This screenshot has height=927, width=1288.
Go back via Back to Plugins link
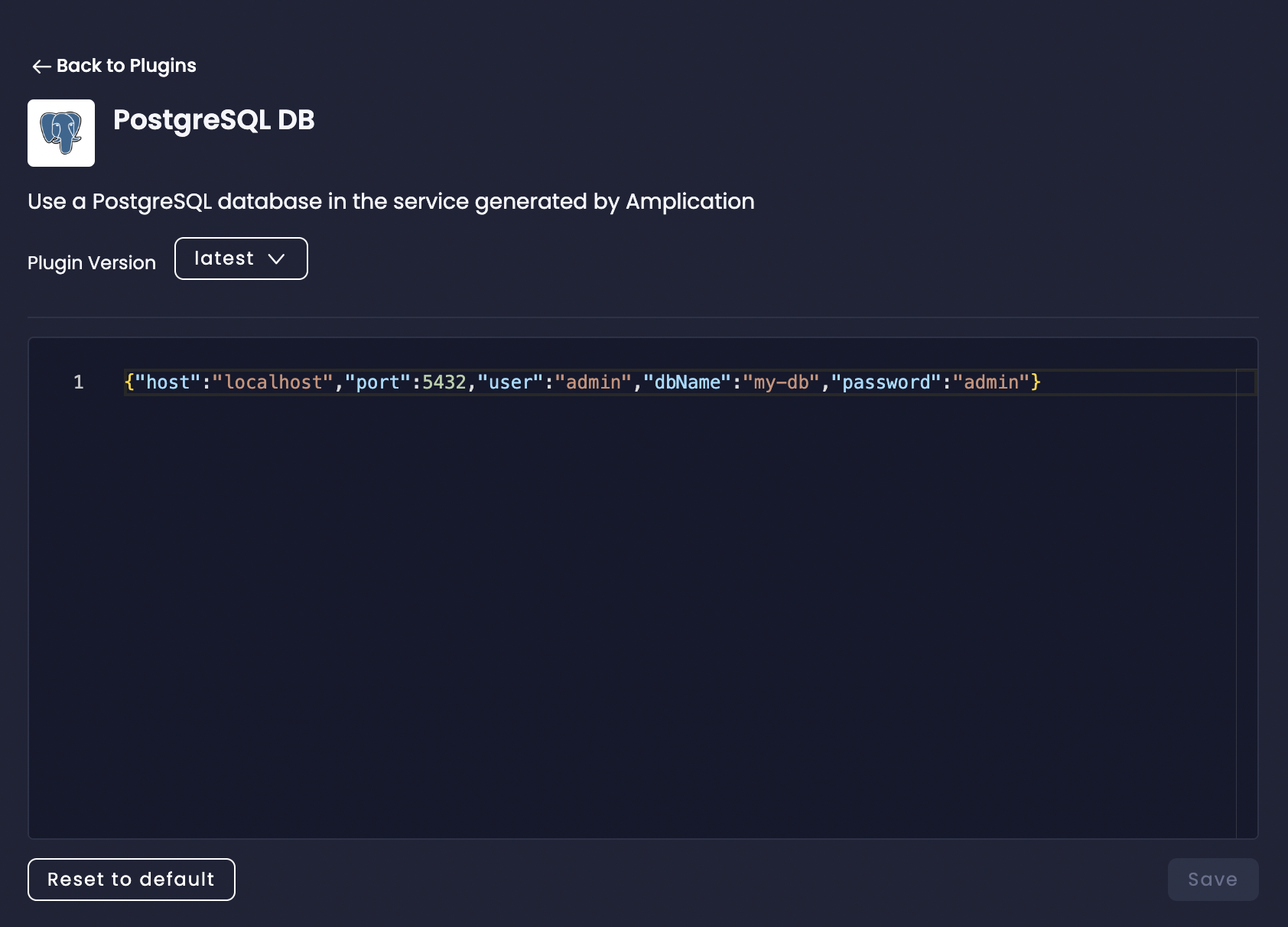pyautogui.click(x=113, y=66)
